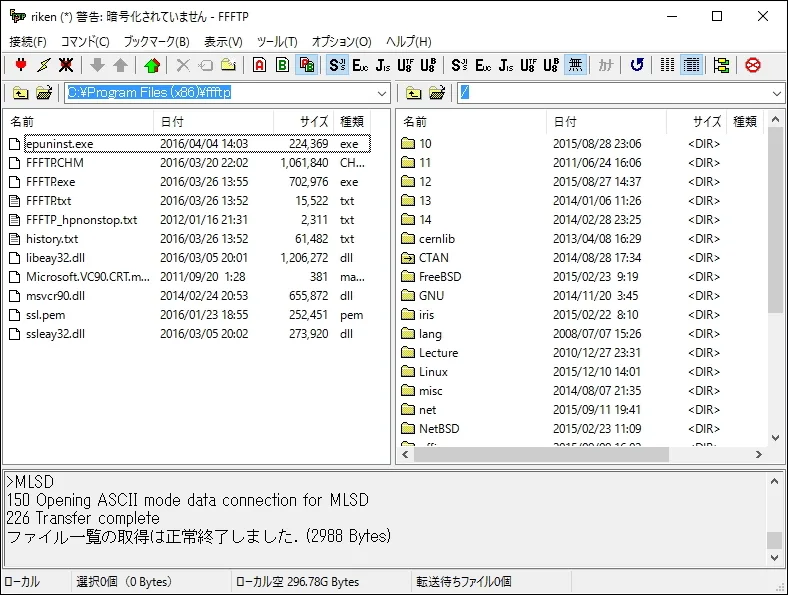Open the ツール(T) menu
Image resolution: width=788 pixels, height=595 pixels.
(x=277, y=42)
